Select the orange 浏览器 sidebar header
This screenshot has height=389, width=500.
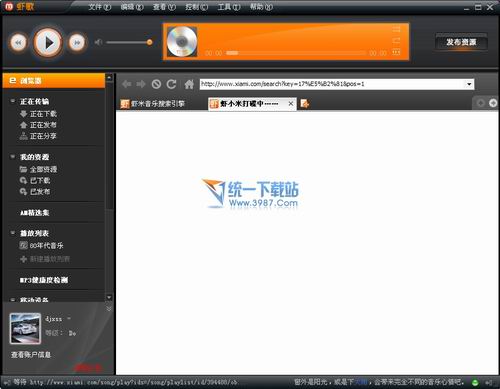tap(54, 81)
